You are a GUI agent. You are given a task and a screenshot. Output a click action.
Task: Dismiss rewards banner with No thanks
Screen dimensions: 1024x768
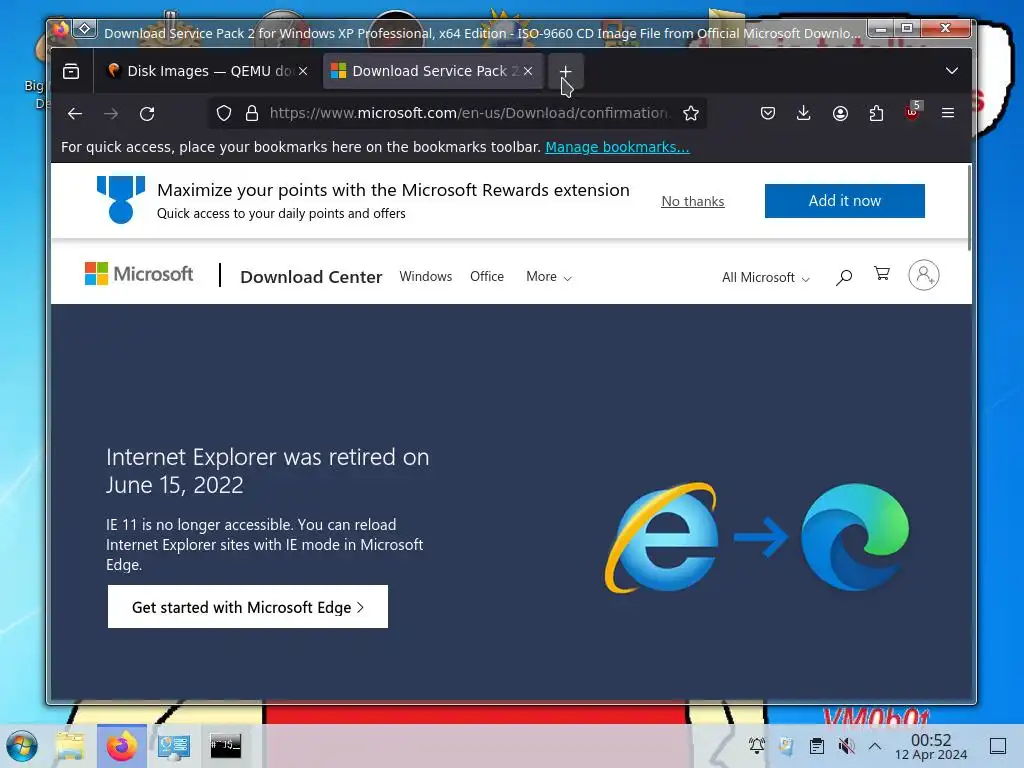click(x=693, y=201)
